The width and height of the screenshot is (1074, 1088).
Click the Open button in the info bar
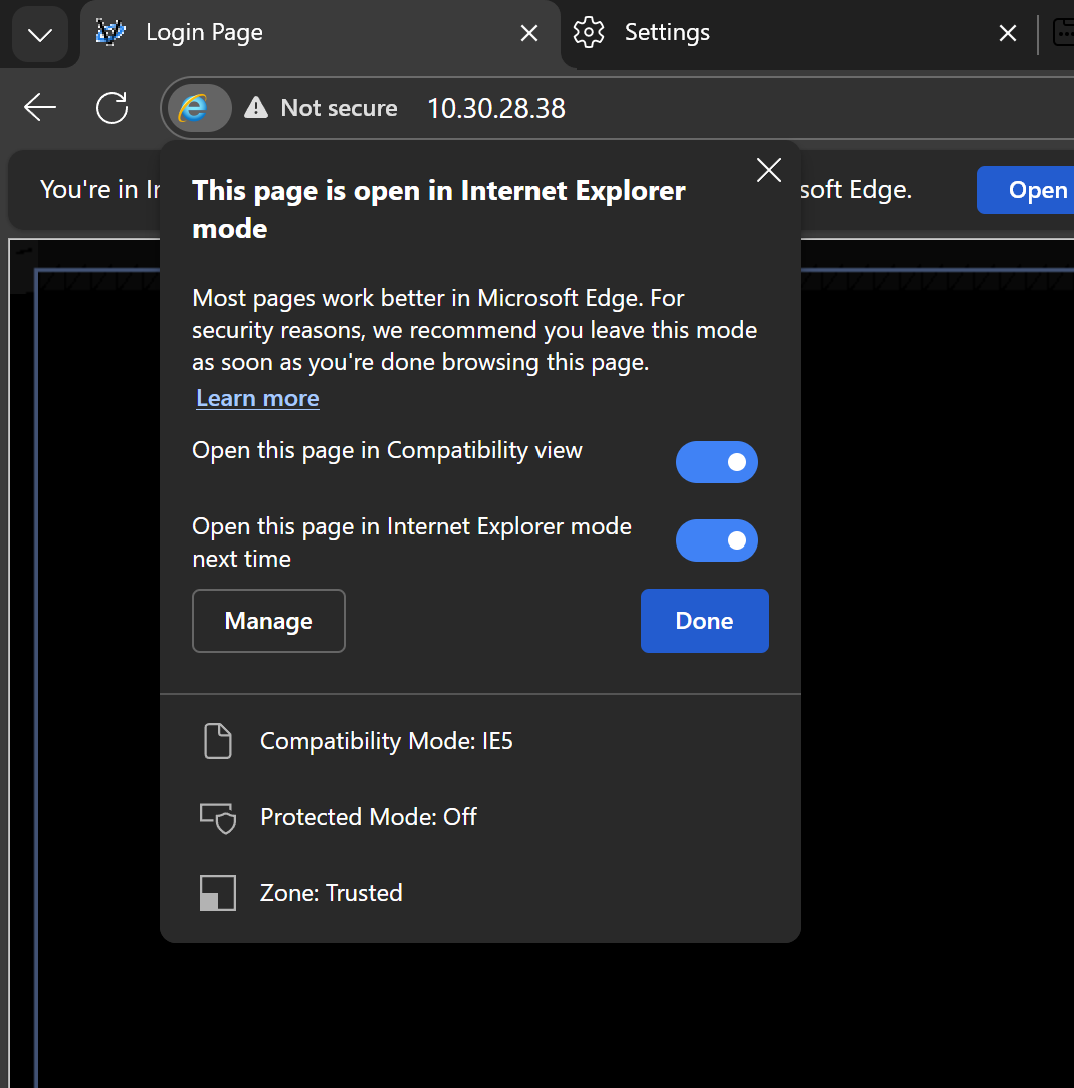pyautogui.click(x=1027, y=190)
